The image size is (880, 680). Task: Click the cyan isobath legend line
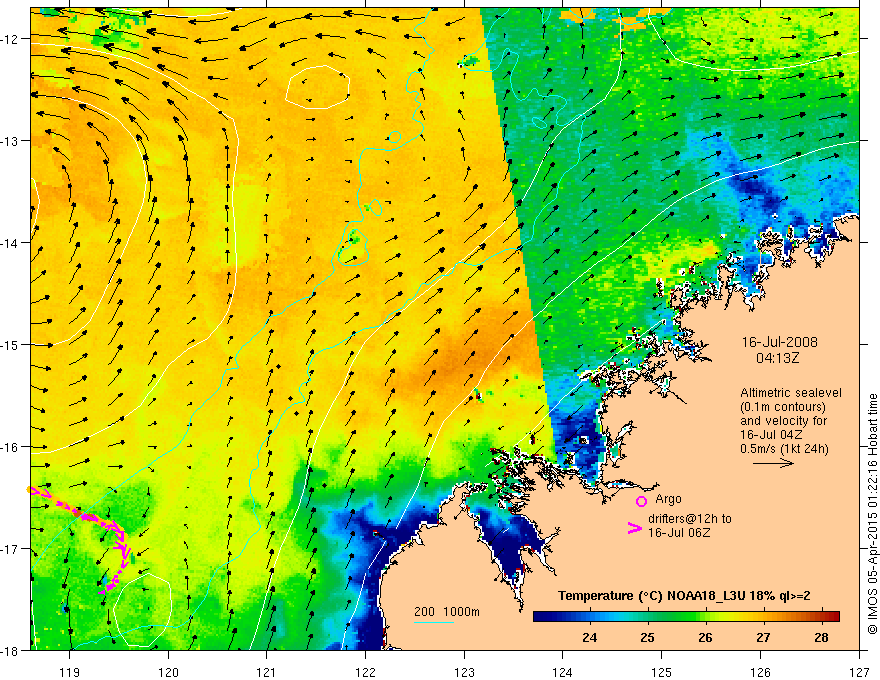pyautogui.click(x=433, y=622)
